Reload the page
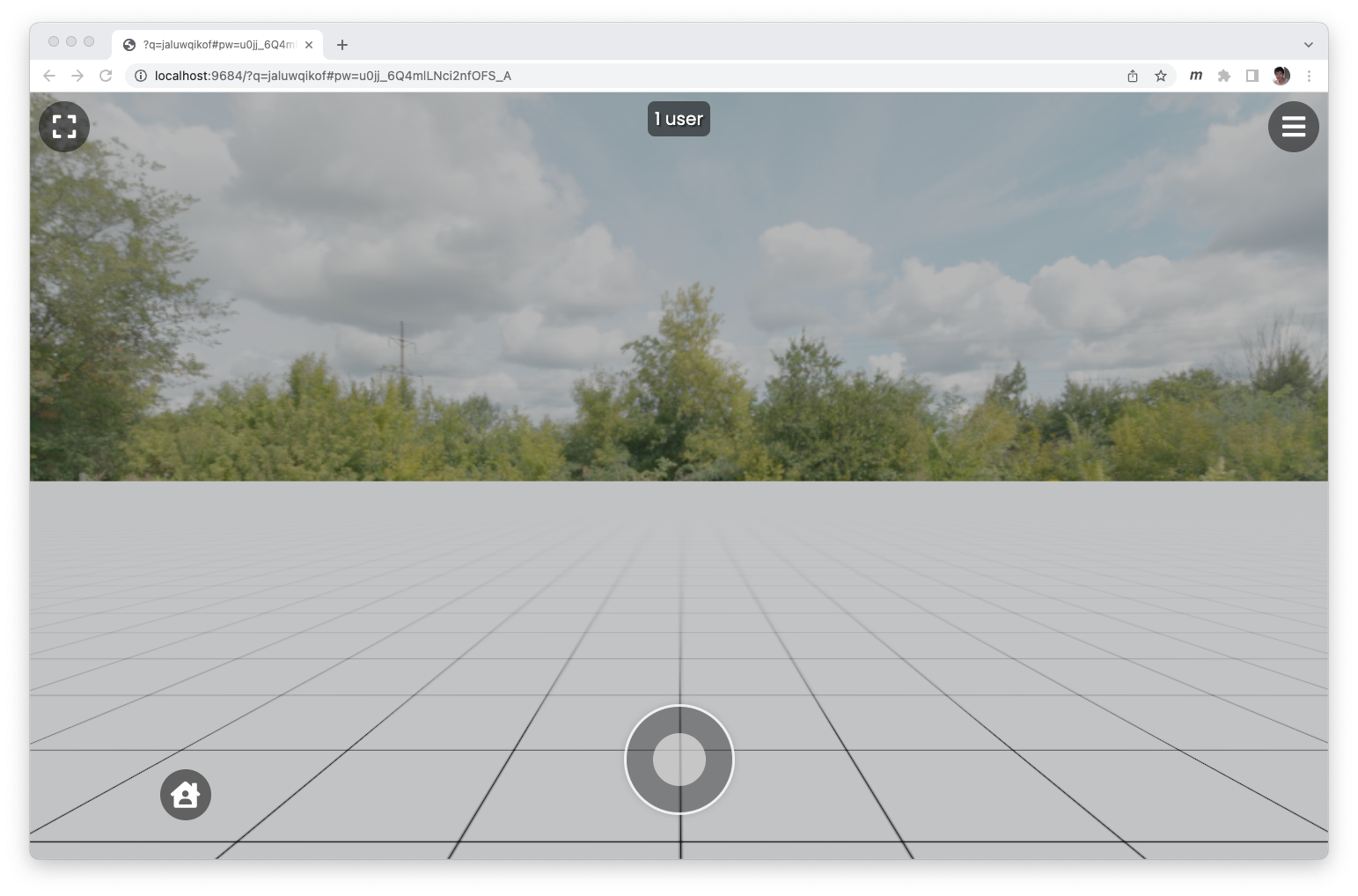The height and width of the screenshot is (896, 1358). coord(106,76)
